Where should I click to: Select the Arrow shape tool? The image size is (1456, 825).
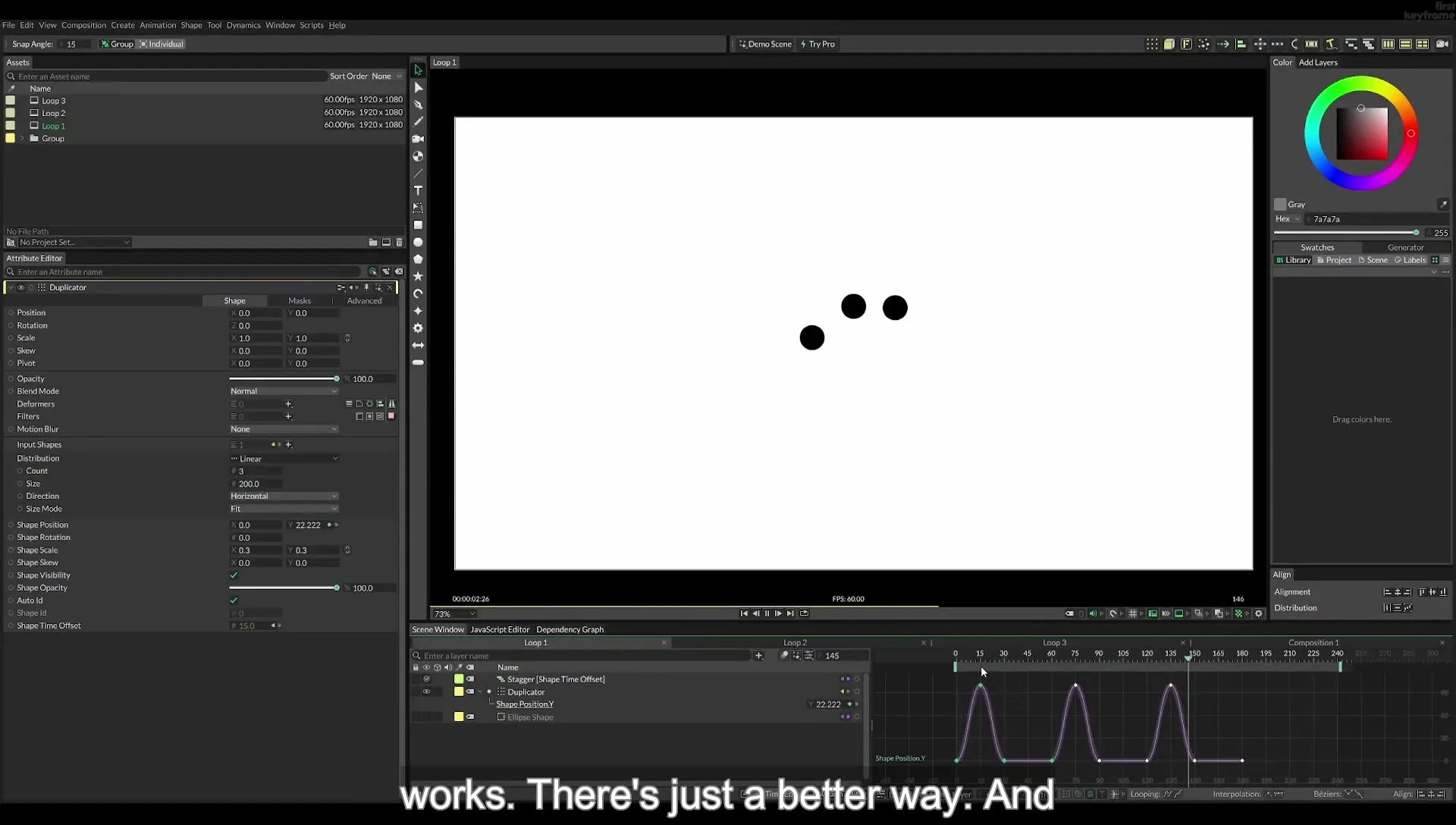click(418, 346)
